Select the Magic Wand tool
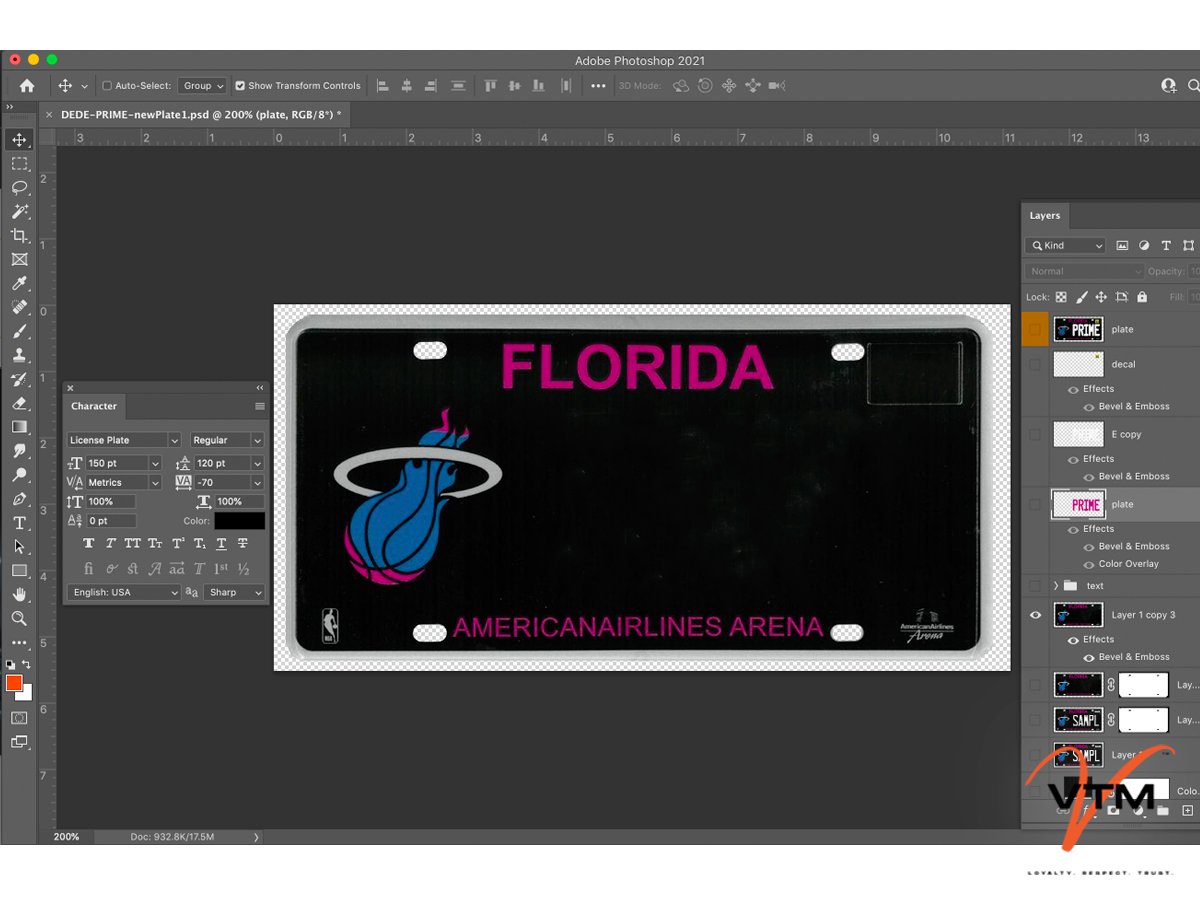1200x900 pixels. coord(19,211)
